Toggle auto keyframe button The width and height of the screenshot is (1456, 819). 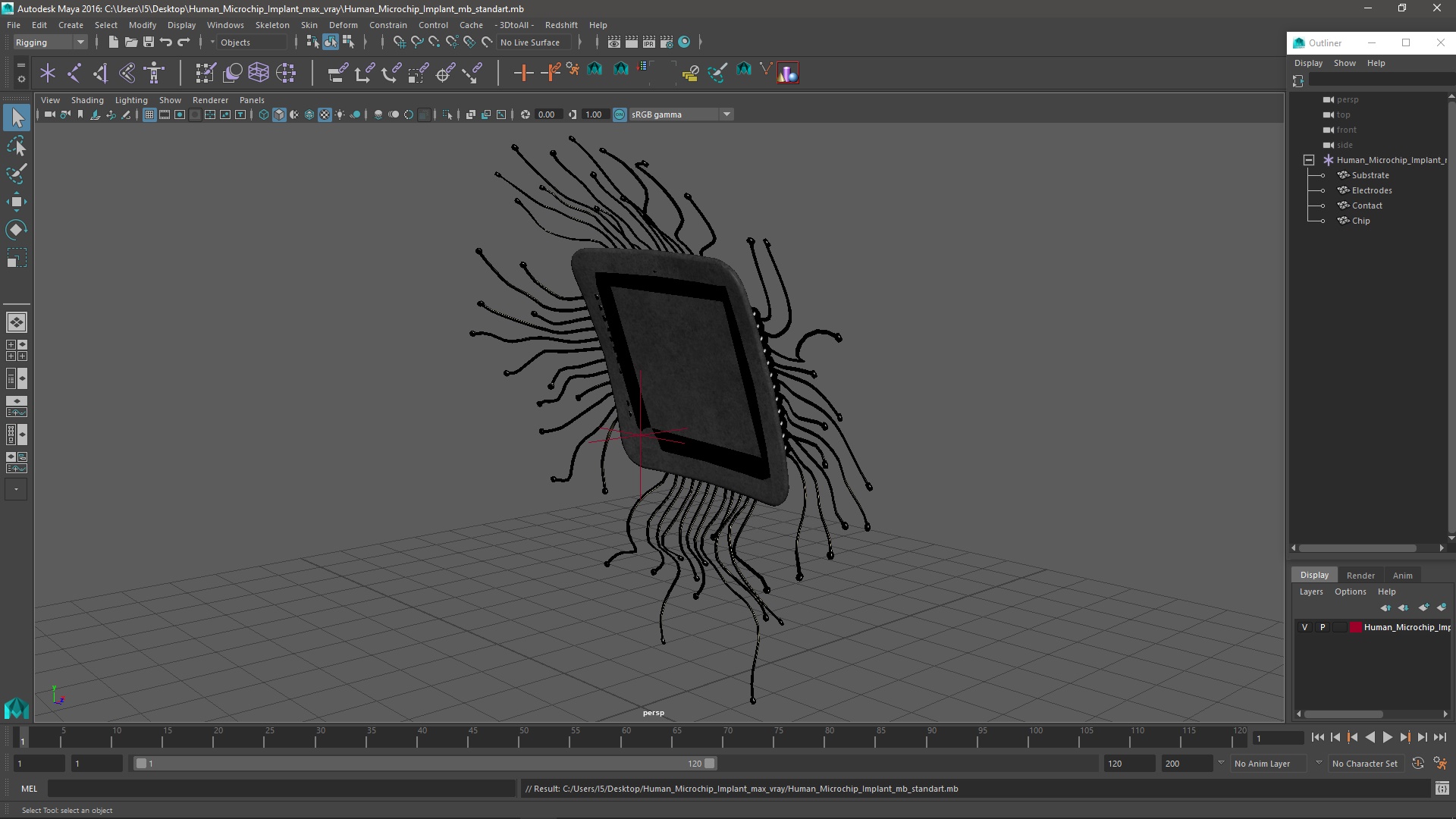click(x=1417, y=764)
